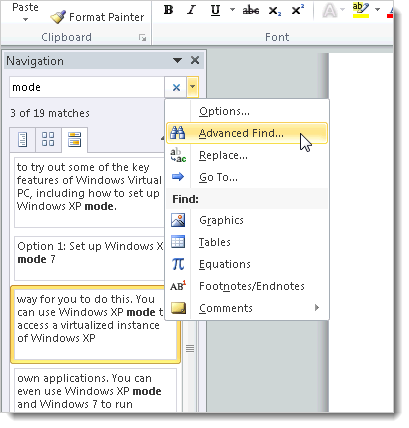Select result 'own applications. You can'
This screenshot has width=409, height=428.
click(95, 390)
